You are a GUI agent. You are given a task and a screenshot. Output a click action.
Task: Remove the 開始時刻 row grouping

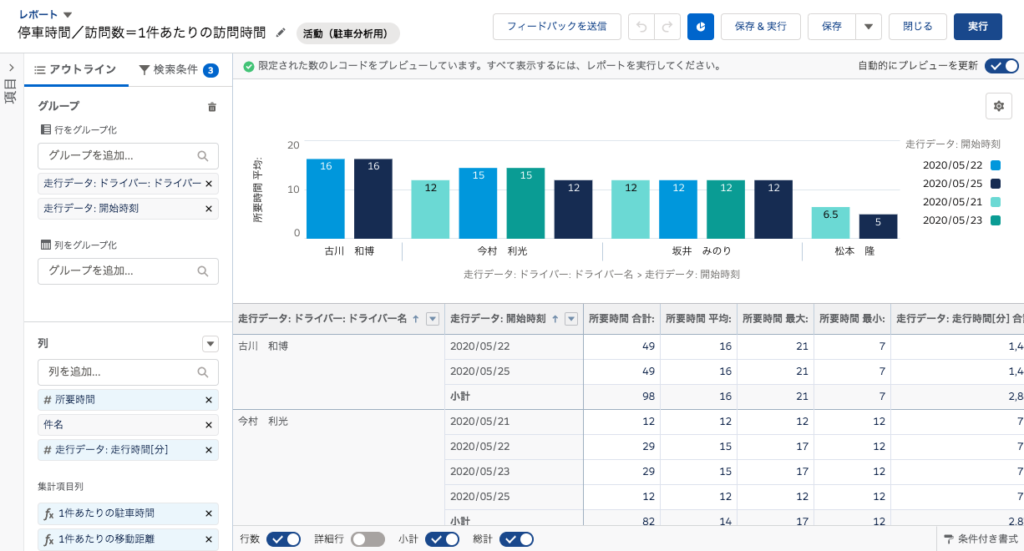(x=209, y=209)
